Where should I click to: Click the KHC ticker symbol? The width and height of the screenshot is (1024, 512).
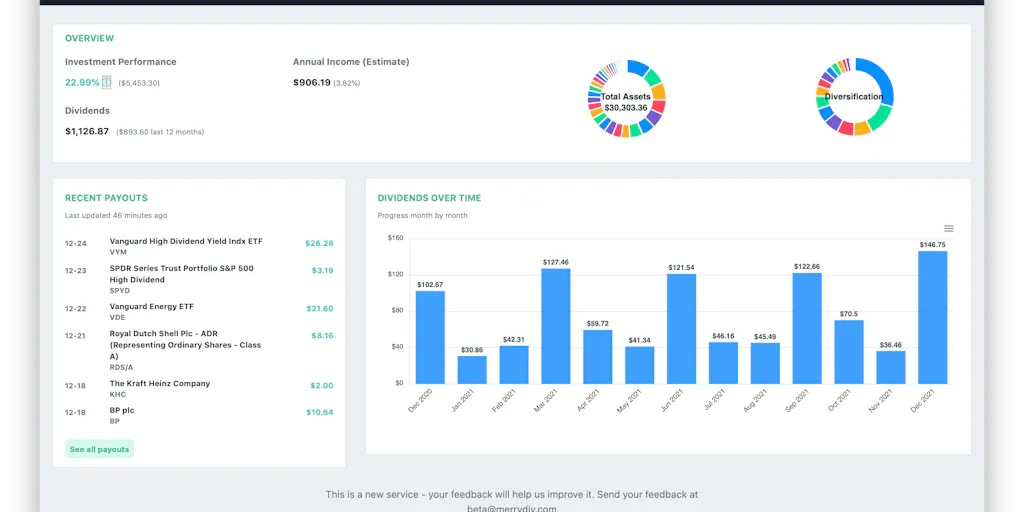(x=118, y=394)
